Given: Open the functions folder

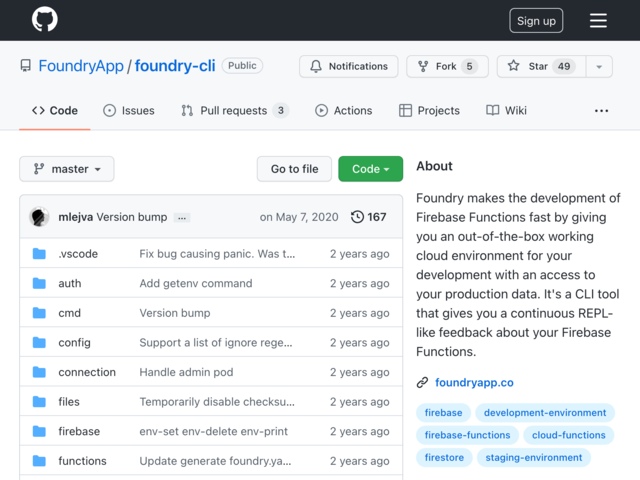Looking at the screenshot, I should pos(82,461).
